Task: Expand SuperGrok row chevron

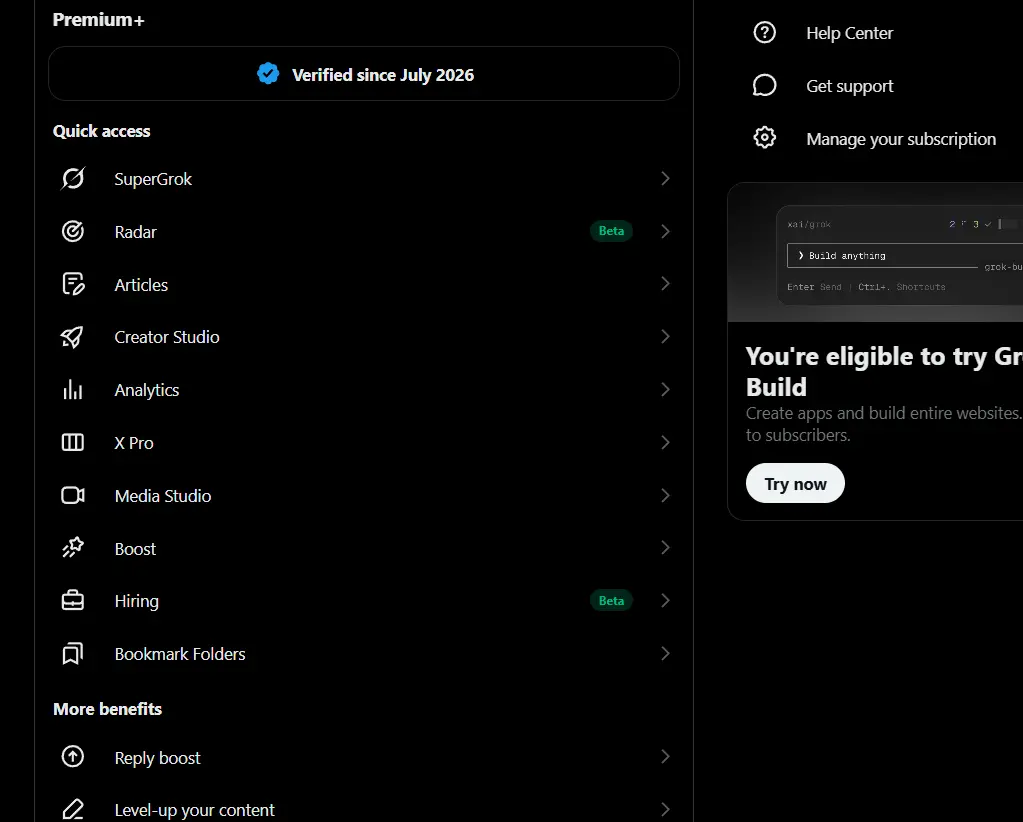Action: pyautogui.click(x=665, y=178)
